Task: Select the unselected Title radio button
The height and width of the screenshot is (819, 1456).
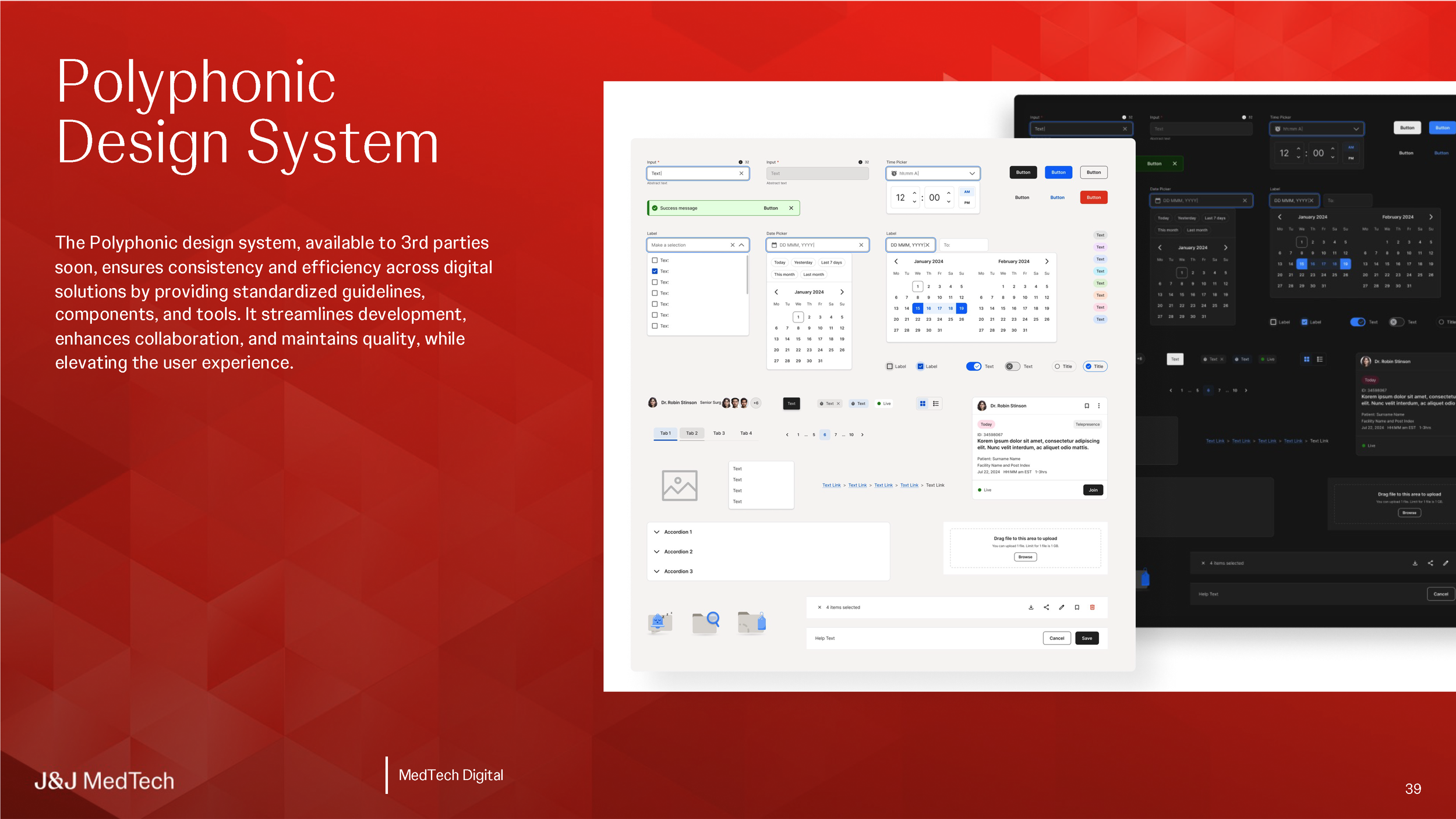Action: point(1058,366)
